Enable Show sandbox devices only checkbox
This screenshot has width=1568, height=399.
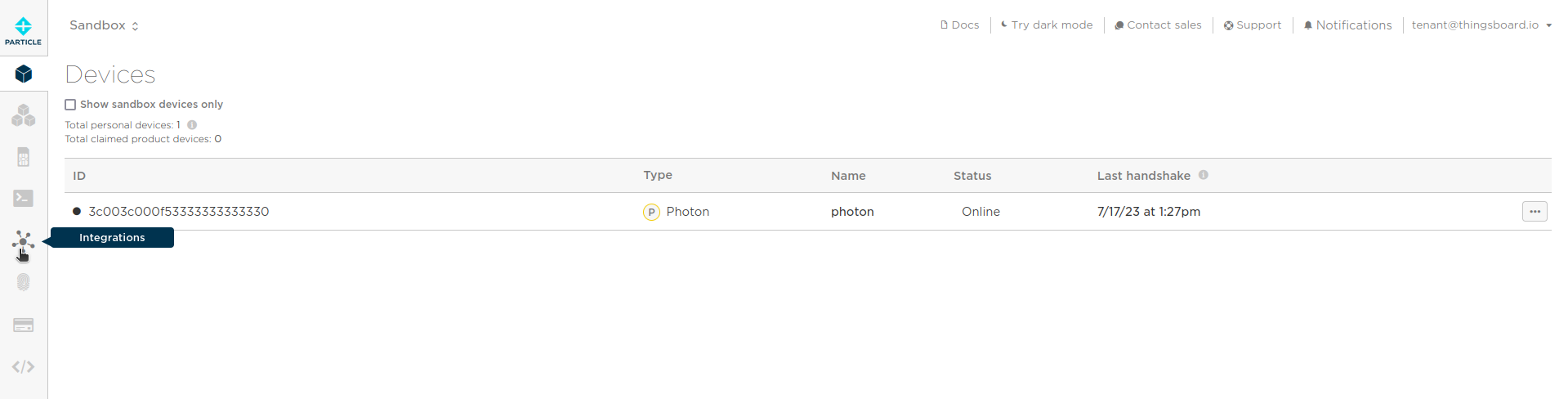(70, 105)
